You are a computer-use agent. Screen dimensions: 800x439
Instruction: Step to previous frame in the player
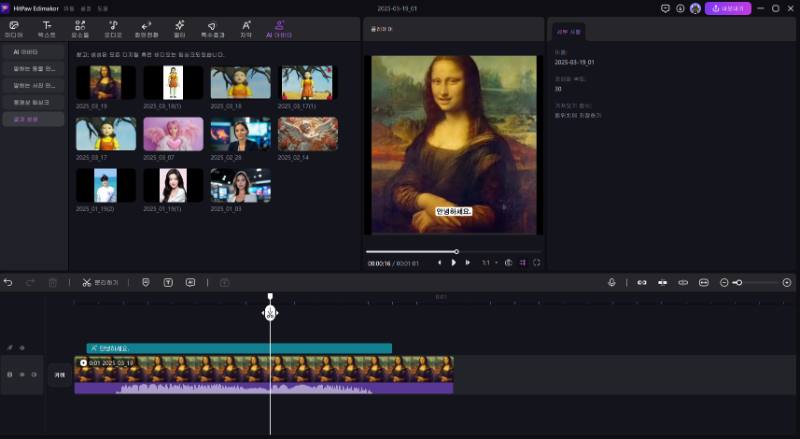tap(439, 262)
